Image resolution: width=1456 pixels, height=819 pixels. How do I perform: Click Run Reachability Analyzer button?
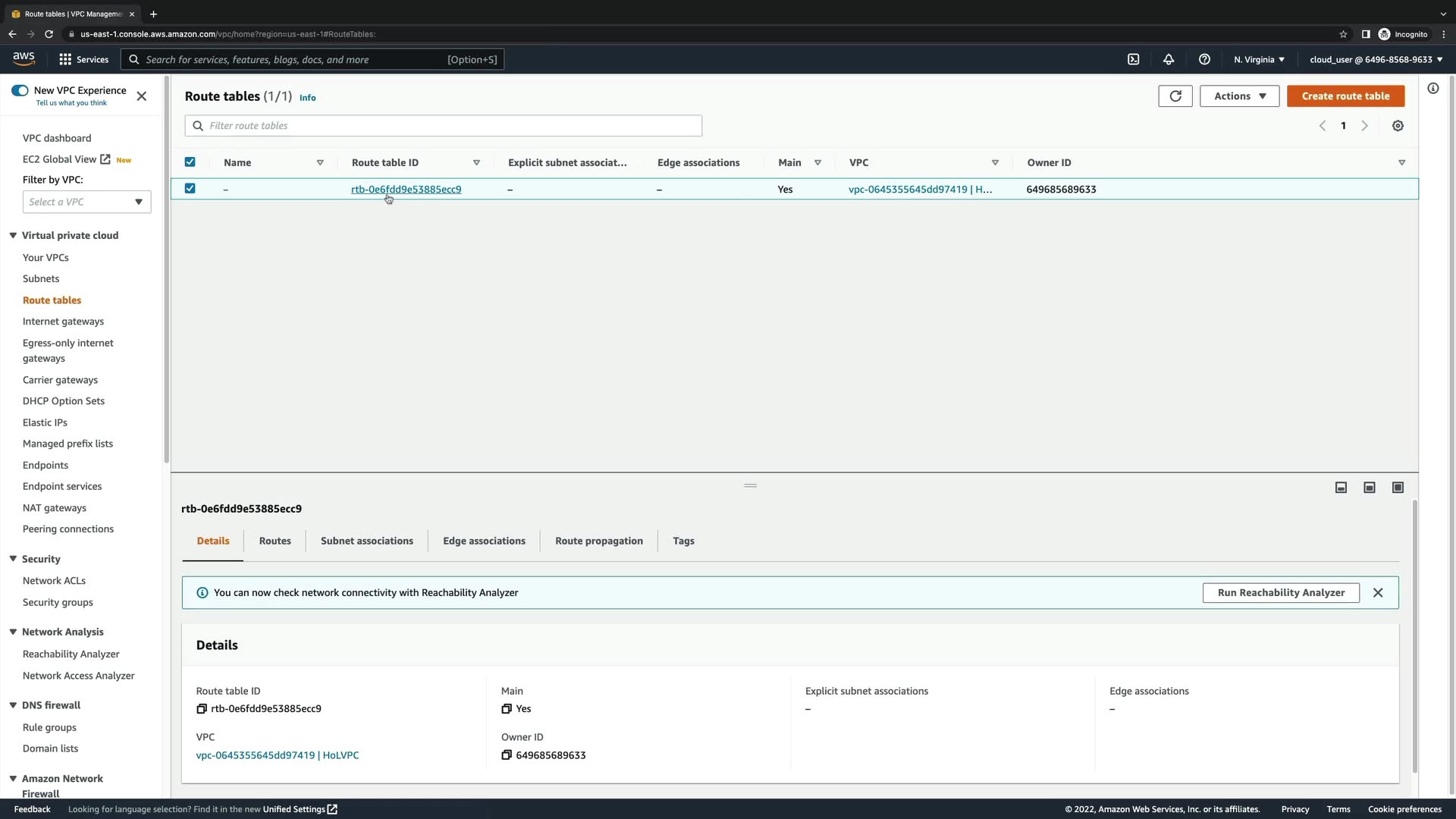[1281, 593]
